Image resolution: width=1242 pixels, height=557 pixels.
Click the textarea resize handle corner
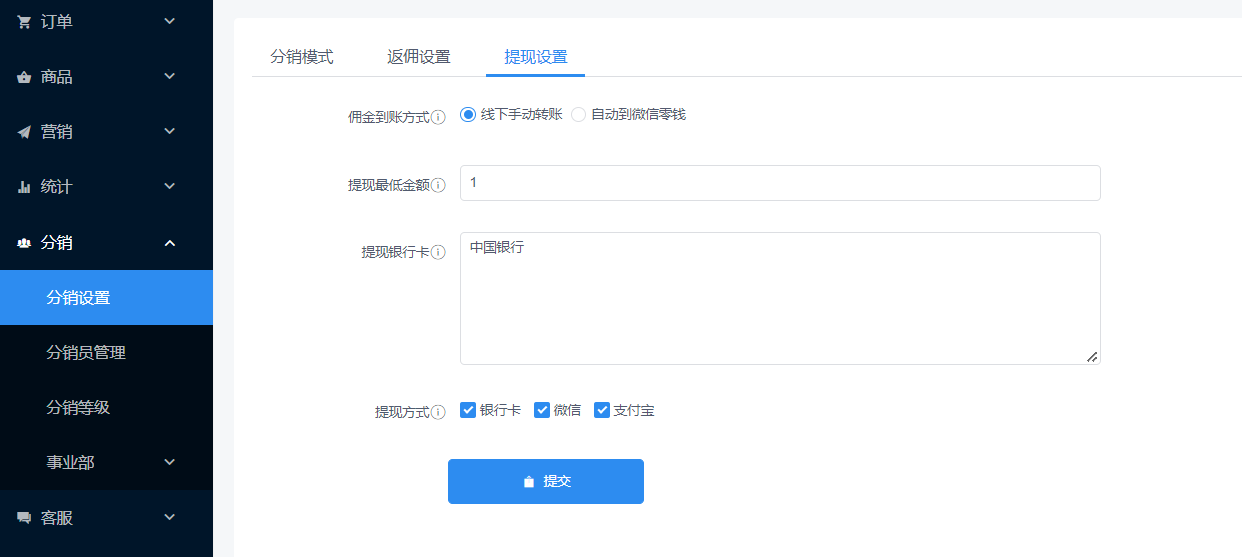tap(1092, 356)
